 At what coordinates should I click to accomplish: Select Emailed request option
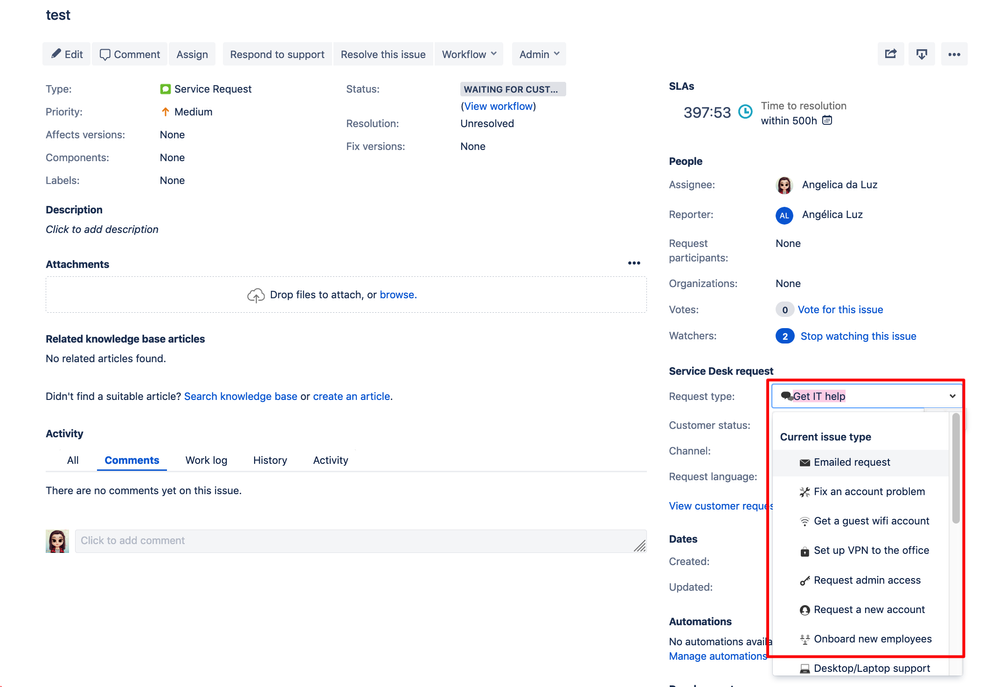point(861,463)
